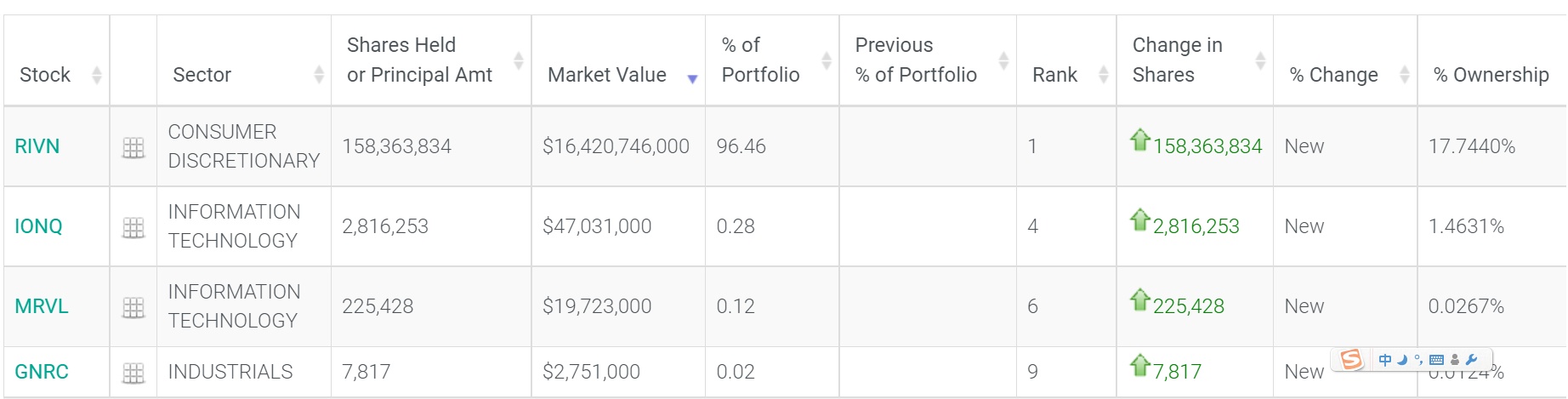Toggle Chinese/English mode in the IME bar

(x=1385, y=360)
